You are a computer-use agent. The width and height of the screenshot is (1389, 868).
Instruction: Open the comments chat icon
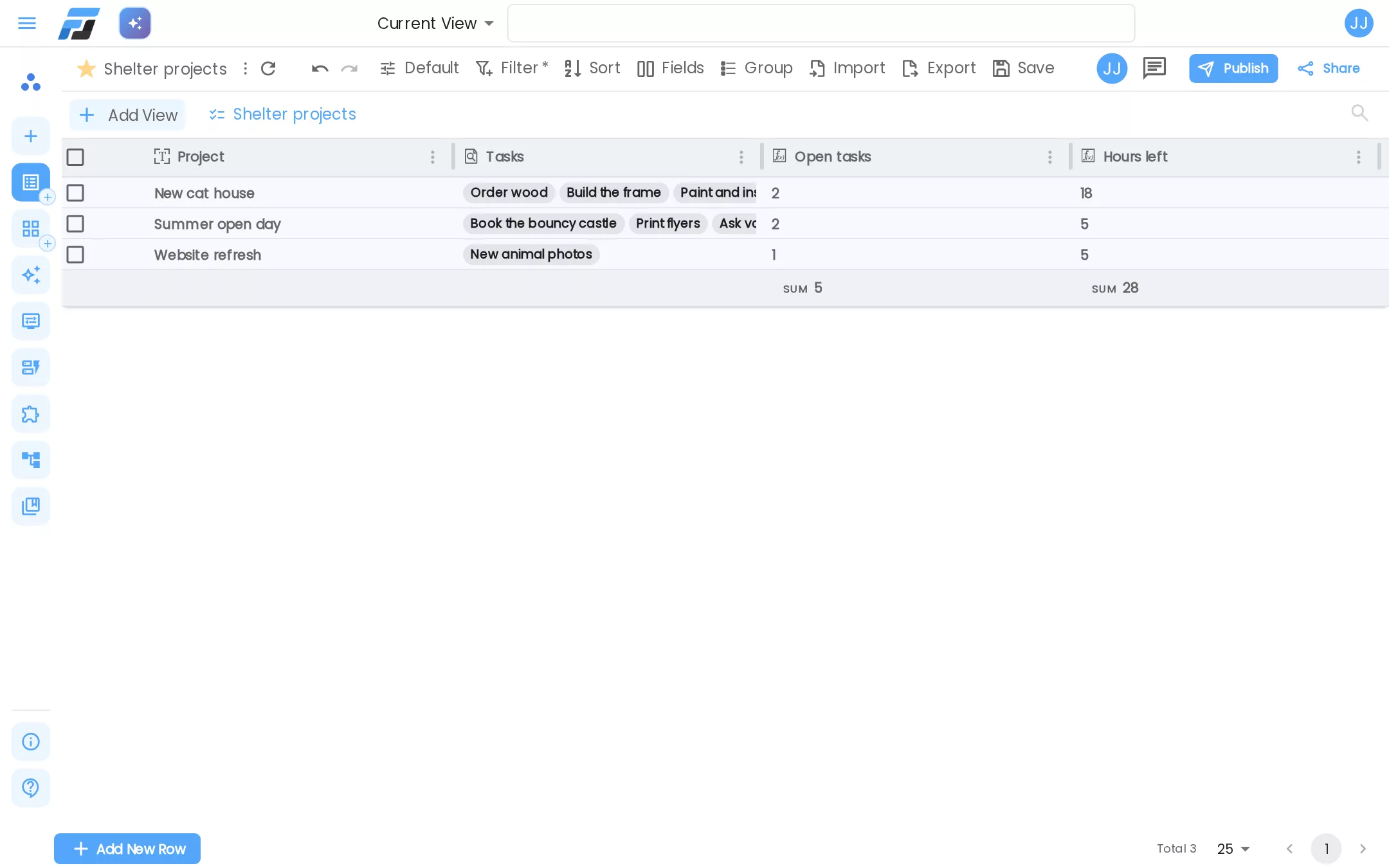(1154, 68)
